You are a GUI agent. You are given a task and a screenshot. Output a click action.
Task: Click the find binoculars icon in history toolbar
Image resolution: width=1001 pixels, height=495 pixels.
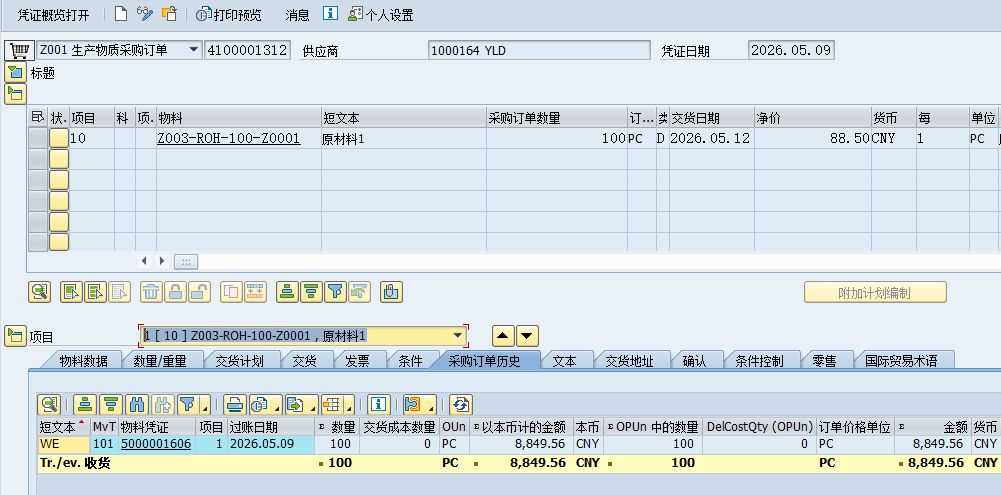coord(137,404)
